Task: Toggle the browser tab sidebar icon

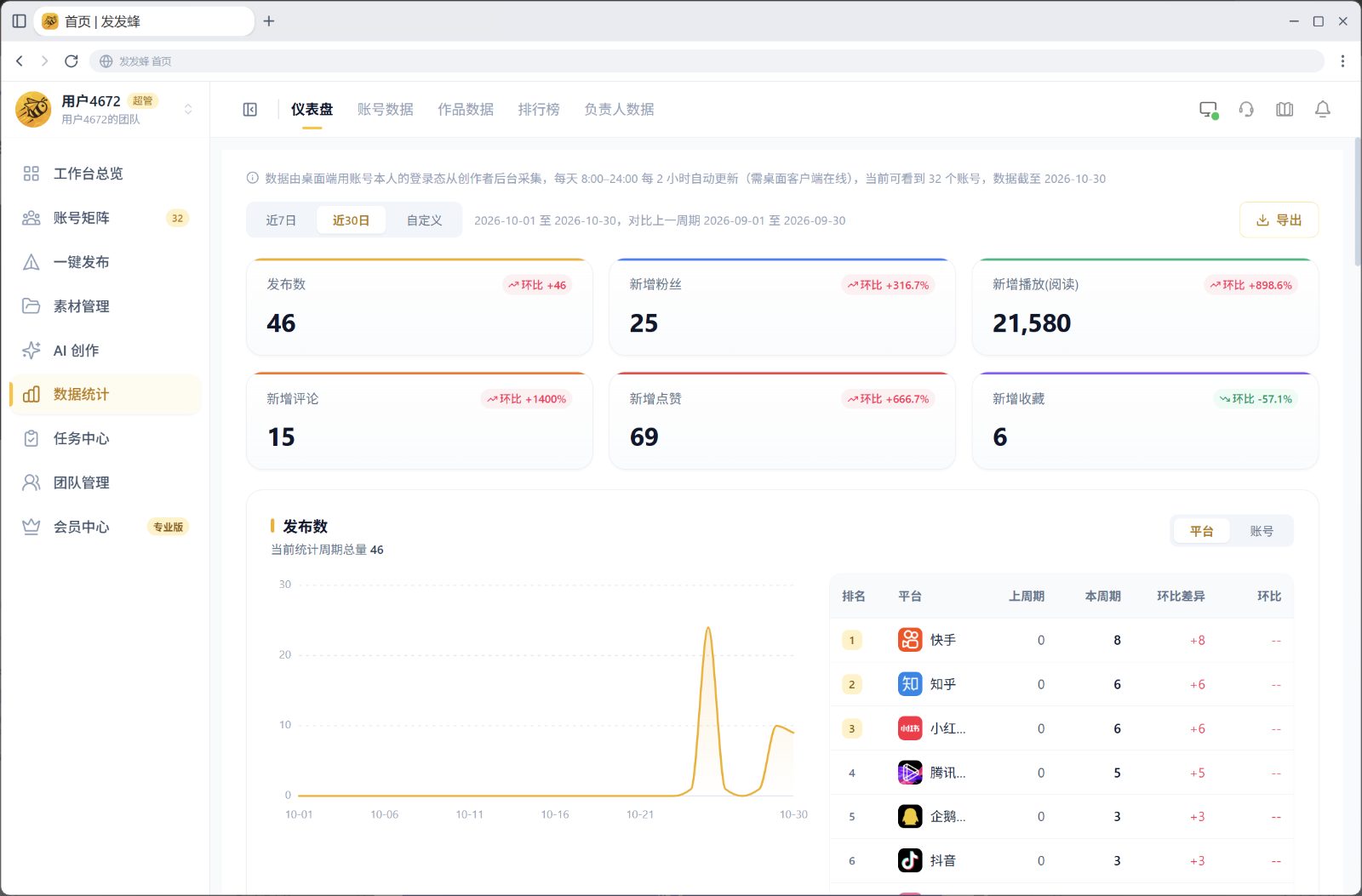Action: (x=19, y=21)
